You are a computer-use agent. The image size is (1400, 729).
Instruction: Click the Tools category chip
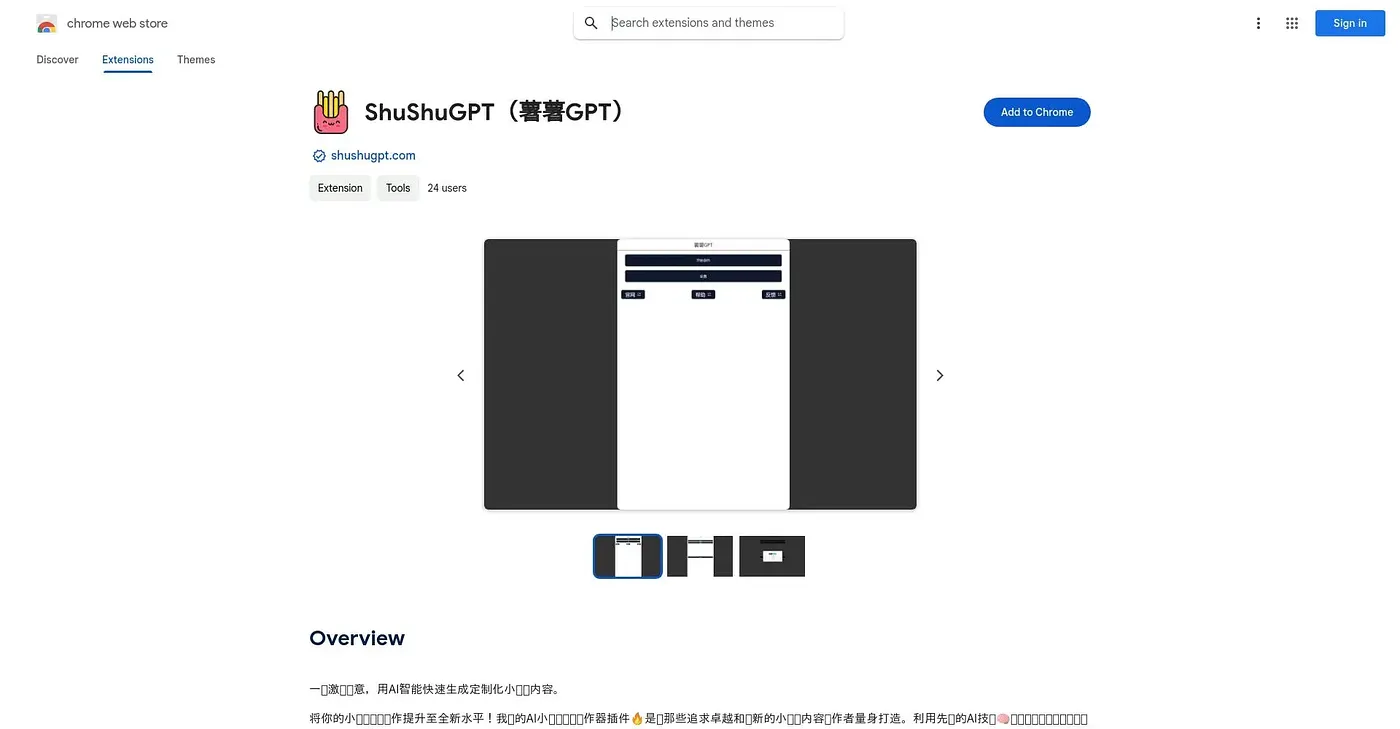pyautogui.click(x=398, y=188)
